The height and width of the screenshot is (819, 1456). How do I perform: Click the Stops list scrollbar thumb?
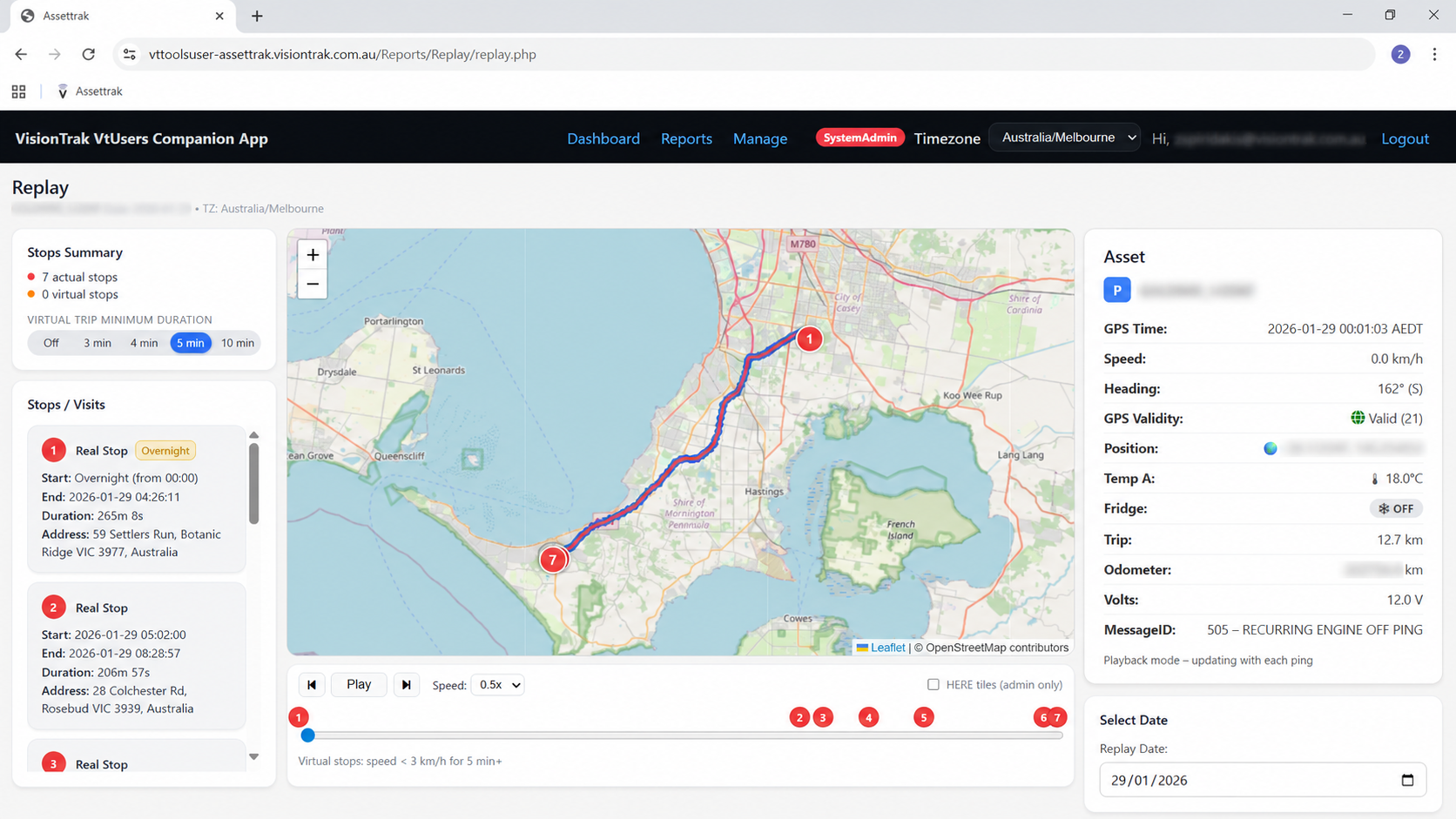coord(254,484)
